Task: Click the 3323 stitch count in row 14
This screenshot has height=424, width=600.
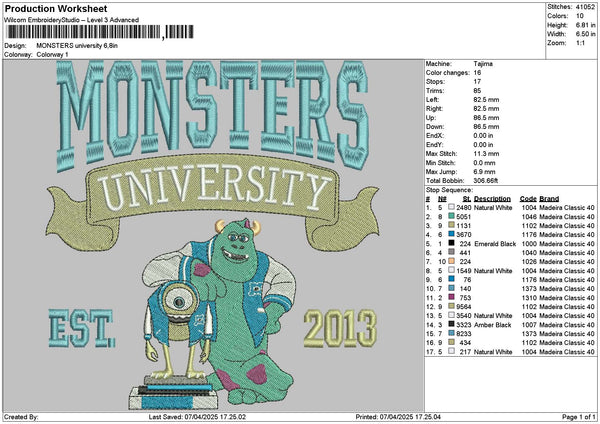Action: click(464, 325)
